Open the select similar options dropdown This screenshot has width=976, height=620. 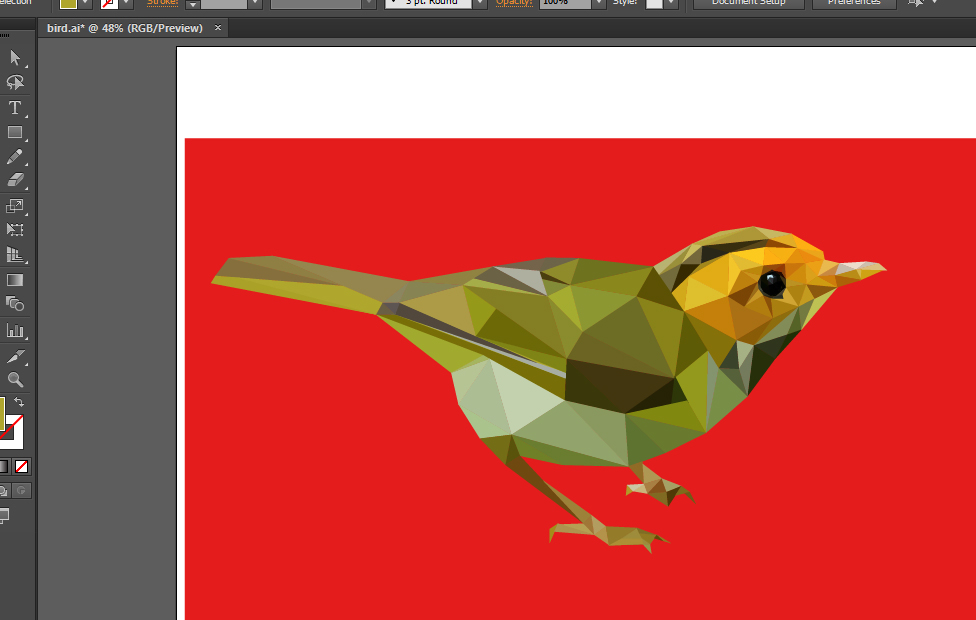(x=934, y=2)
